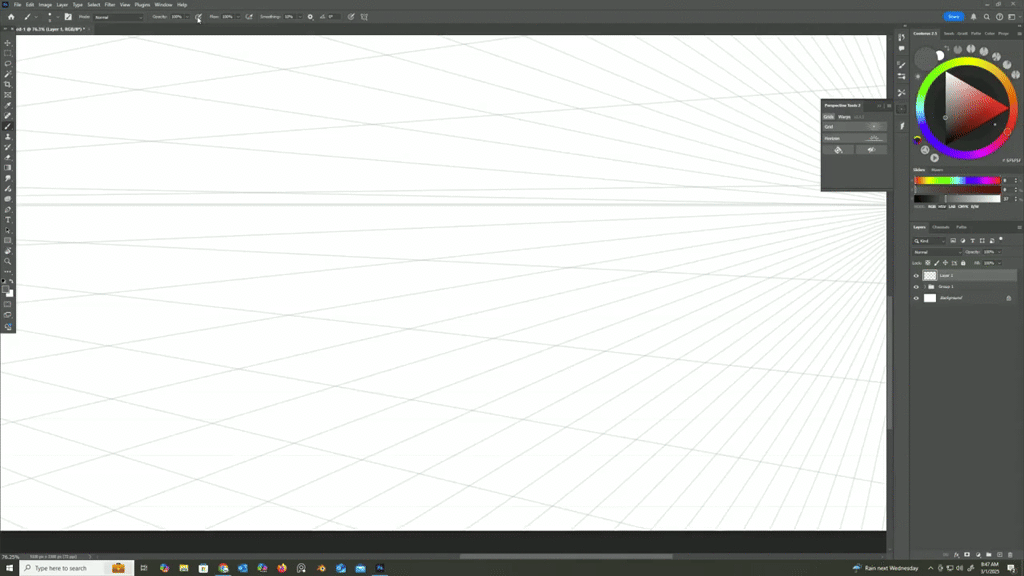The height and width of the screenshot is (576, 1024).
Task: Open the layer blend mode dropdown
Action: tap(937, 252)
